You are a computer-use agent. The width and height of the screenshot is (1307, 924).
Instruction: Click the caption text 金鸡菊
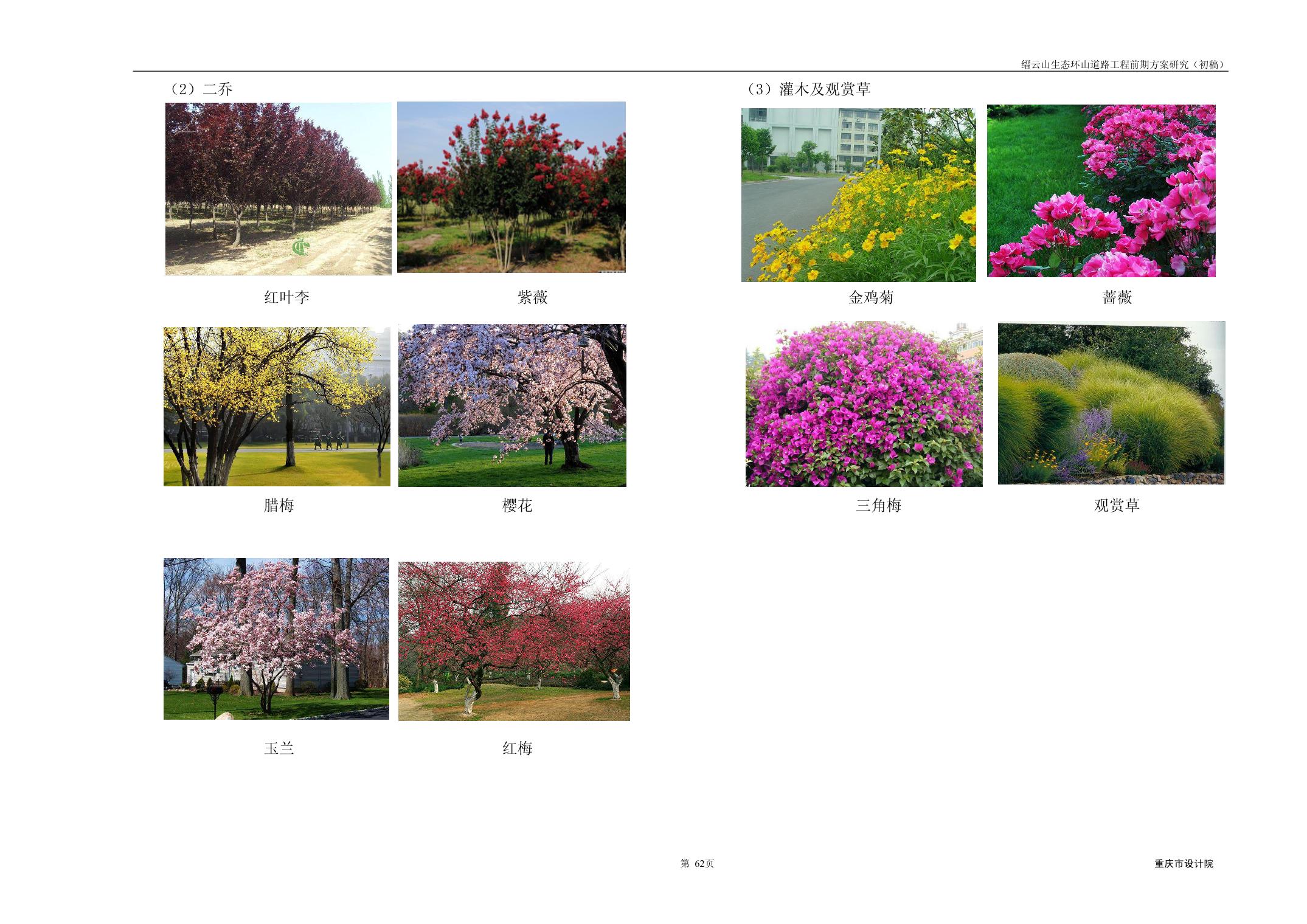pos(871,297)
